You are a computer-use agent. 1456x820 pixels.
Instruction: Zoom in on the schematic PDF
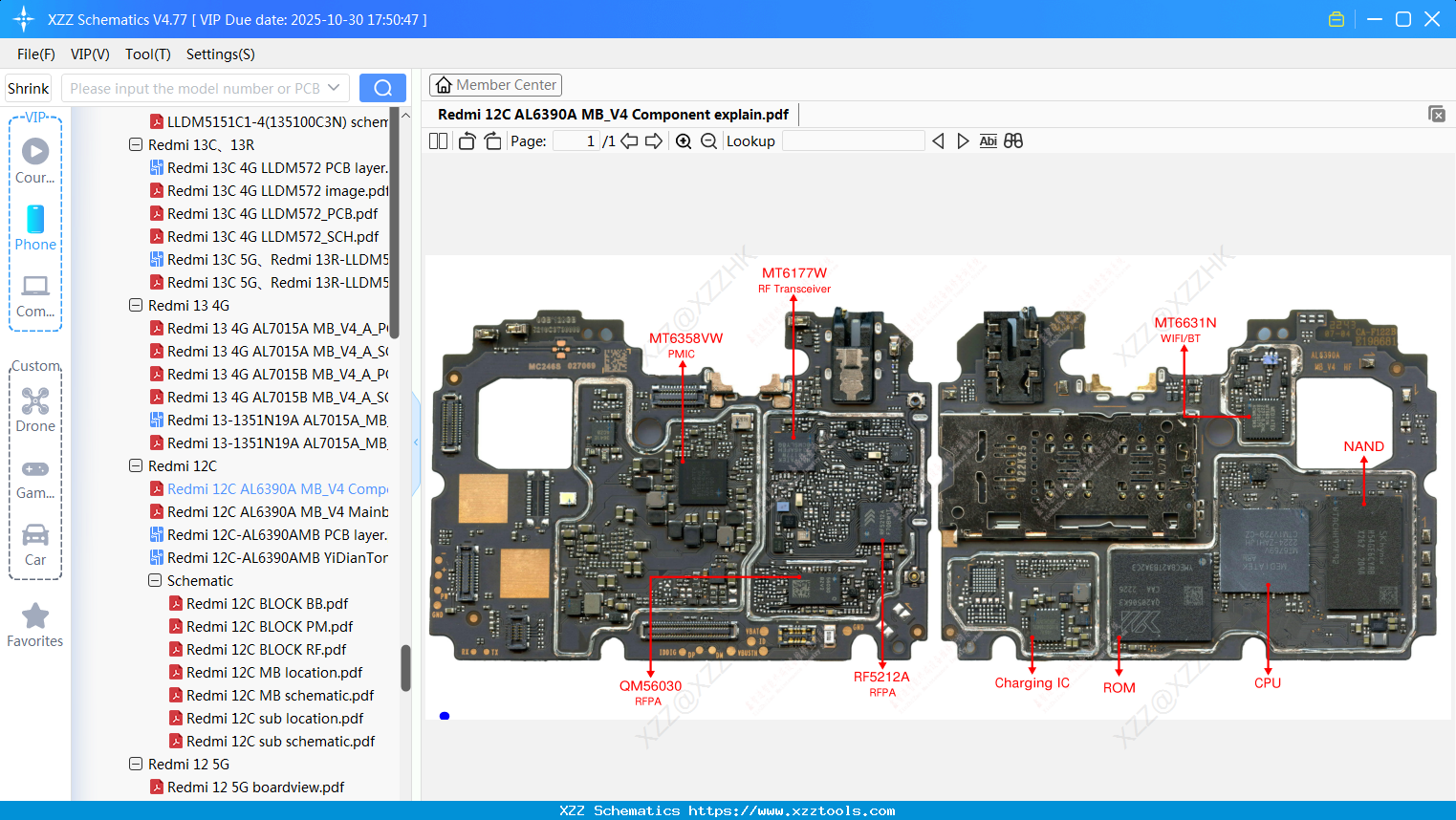point(683,140)
